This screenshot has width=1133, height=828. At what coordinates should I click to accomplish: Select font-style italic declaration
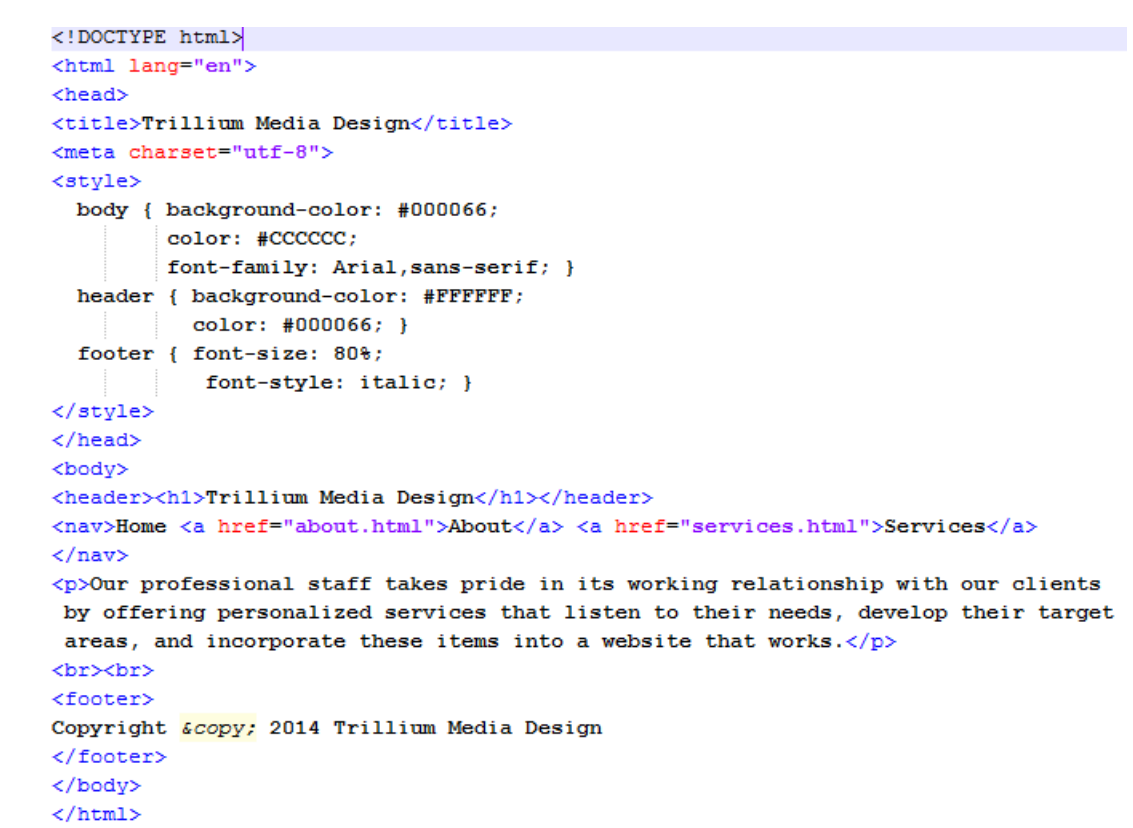point(326,383)
